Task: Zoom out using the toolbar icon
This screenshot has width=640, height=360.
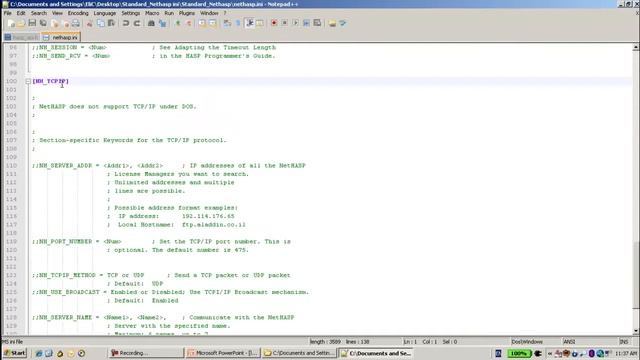Action: (x=189, y=23)
